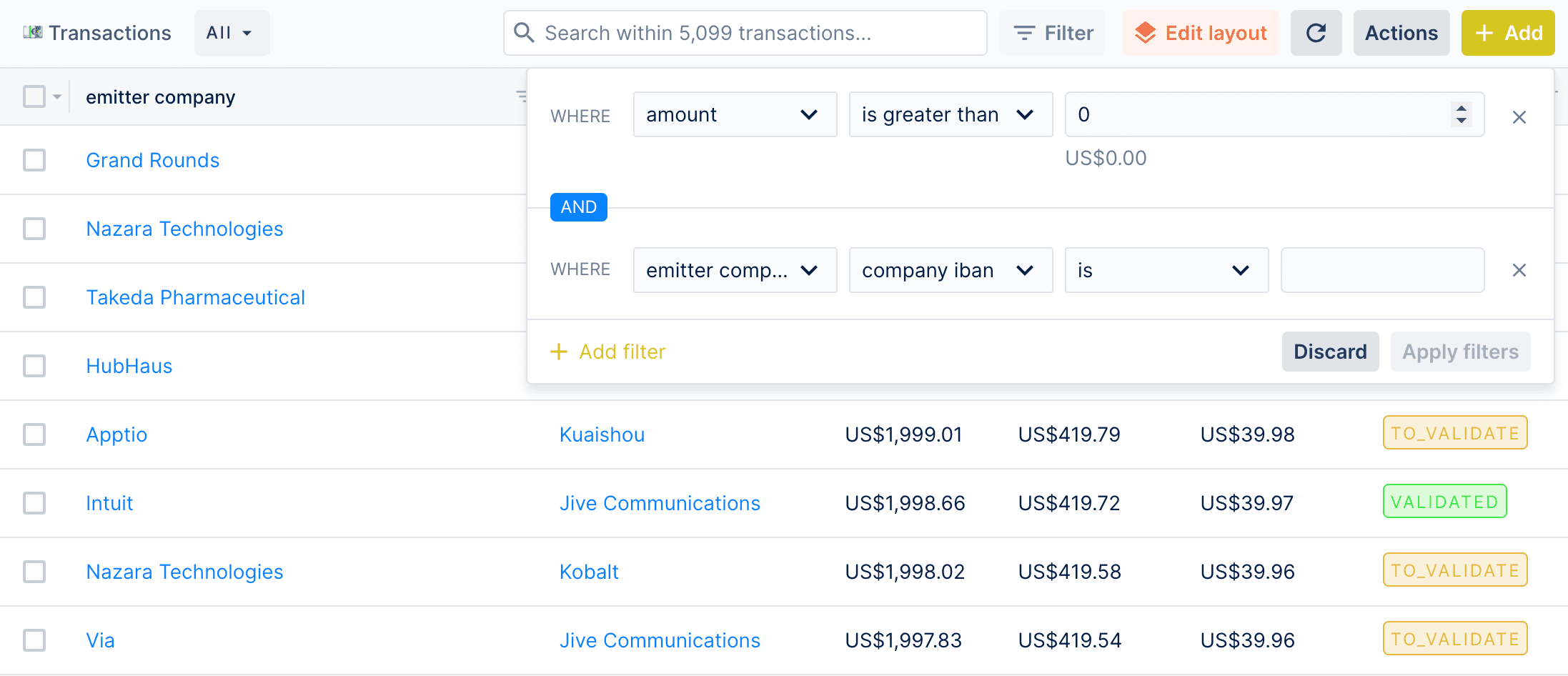Expand select-all checkbox dropdown arrow
1568x676 pixels.
[x=57, y=96]
